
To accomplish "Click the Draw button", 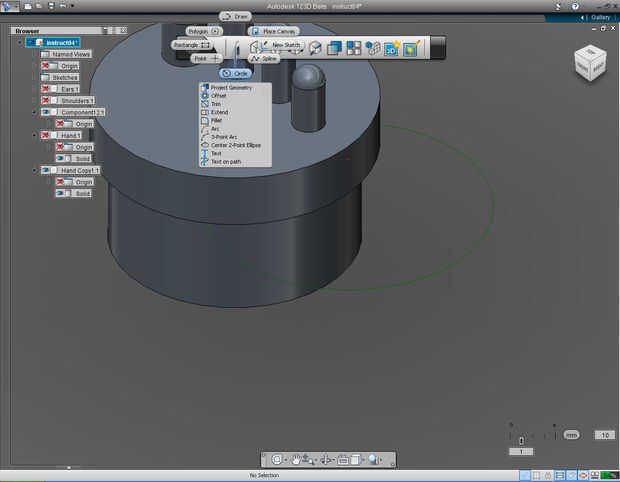I will tap(235, 17).
